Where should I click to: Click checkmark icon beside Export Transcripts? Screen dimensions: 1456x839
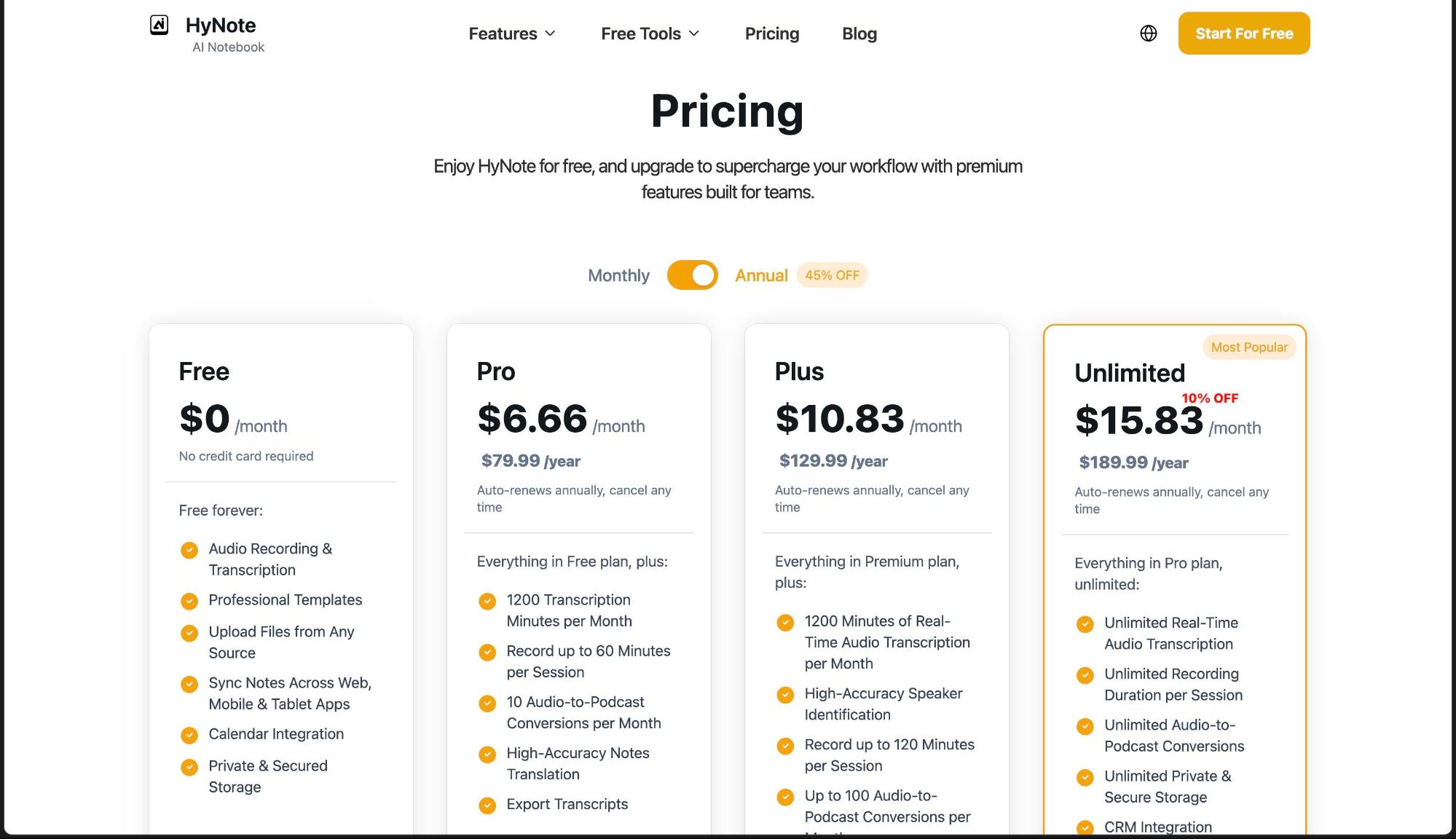487,805
